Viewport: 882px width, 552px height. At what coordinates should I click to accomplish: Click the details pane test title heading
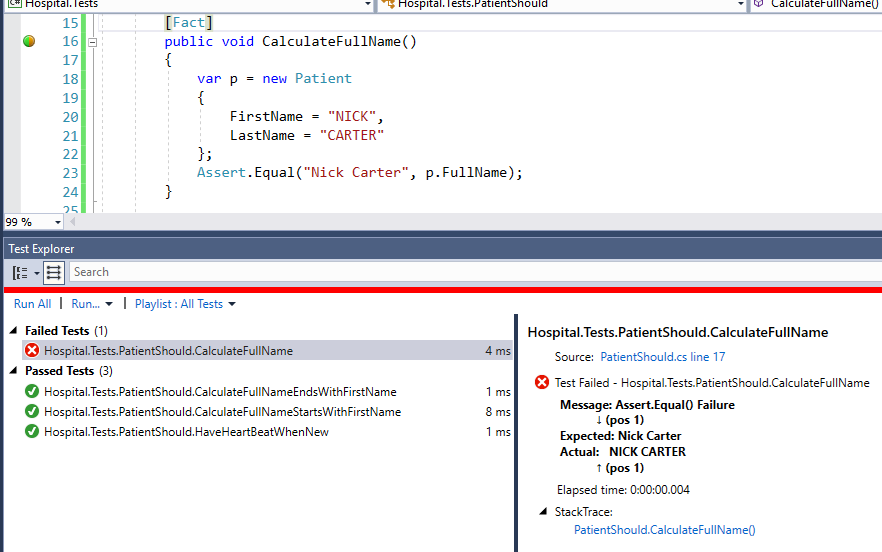click(x=678, y=333)
